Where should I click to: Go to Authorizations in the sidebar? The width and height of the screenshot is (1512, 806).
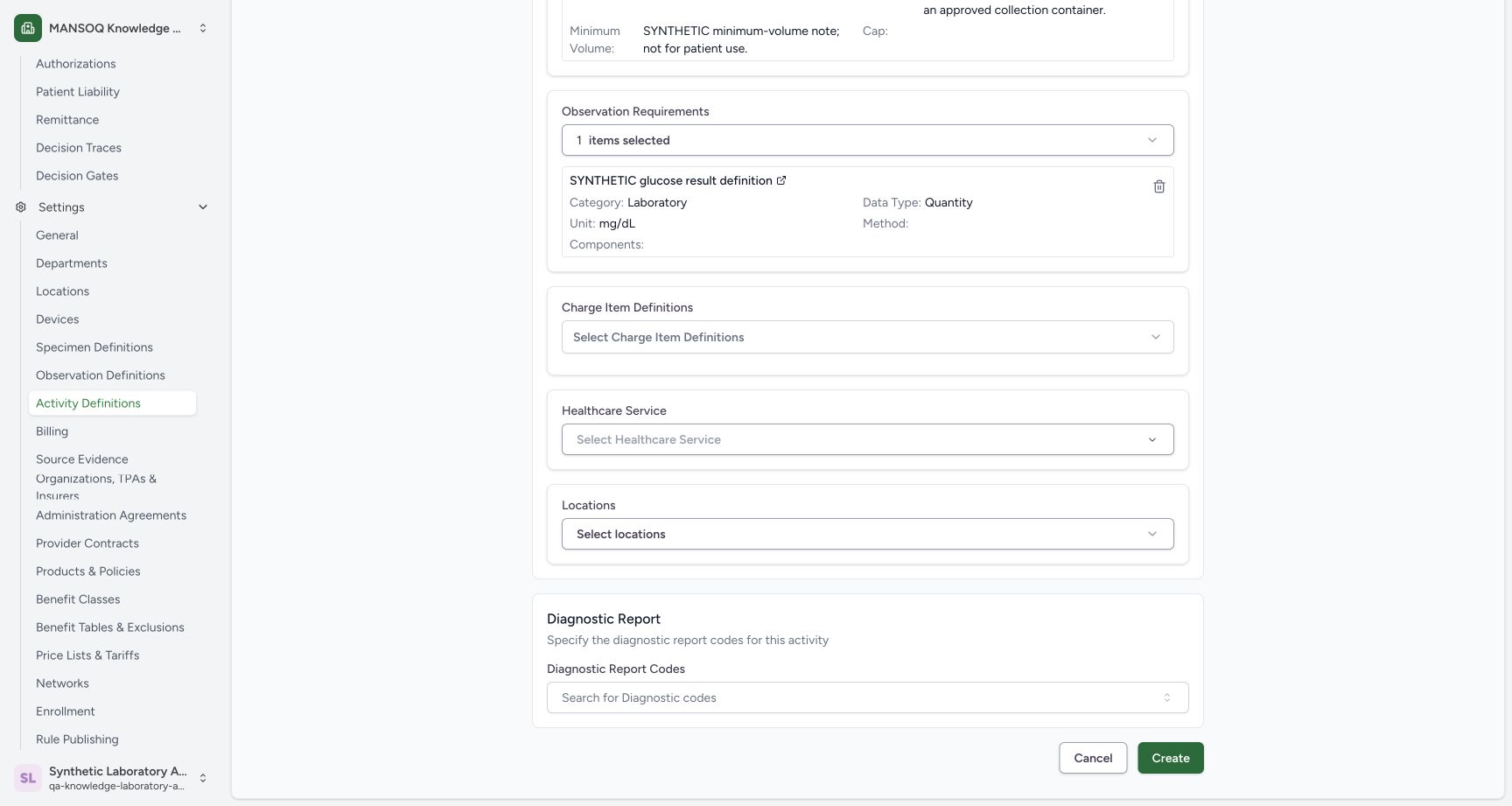coord(76,64)
